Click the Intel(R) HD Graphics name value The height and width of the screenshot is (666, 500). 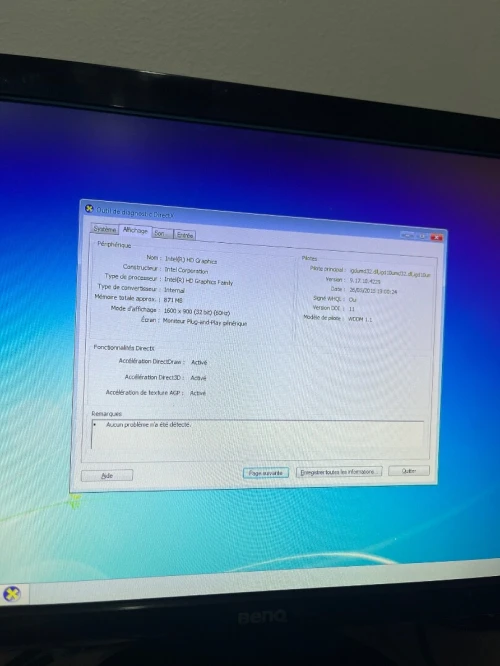[191, 260]
